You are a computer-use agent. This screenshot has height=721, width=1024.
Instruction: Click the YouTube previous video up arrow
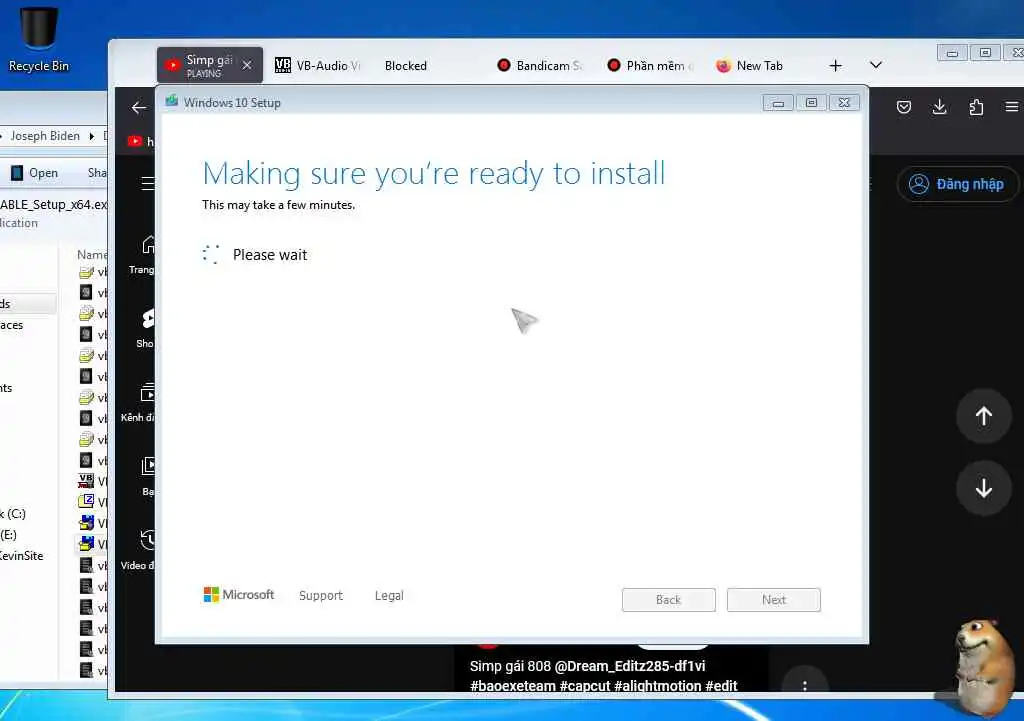pos(984,416)
